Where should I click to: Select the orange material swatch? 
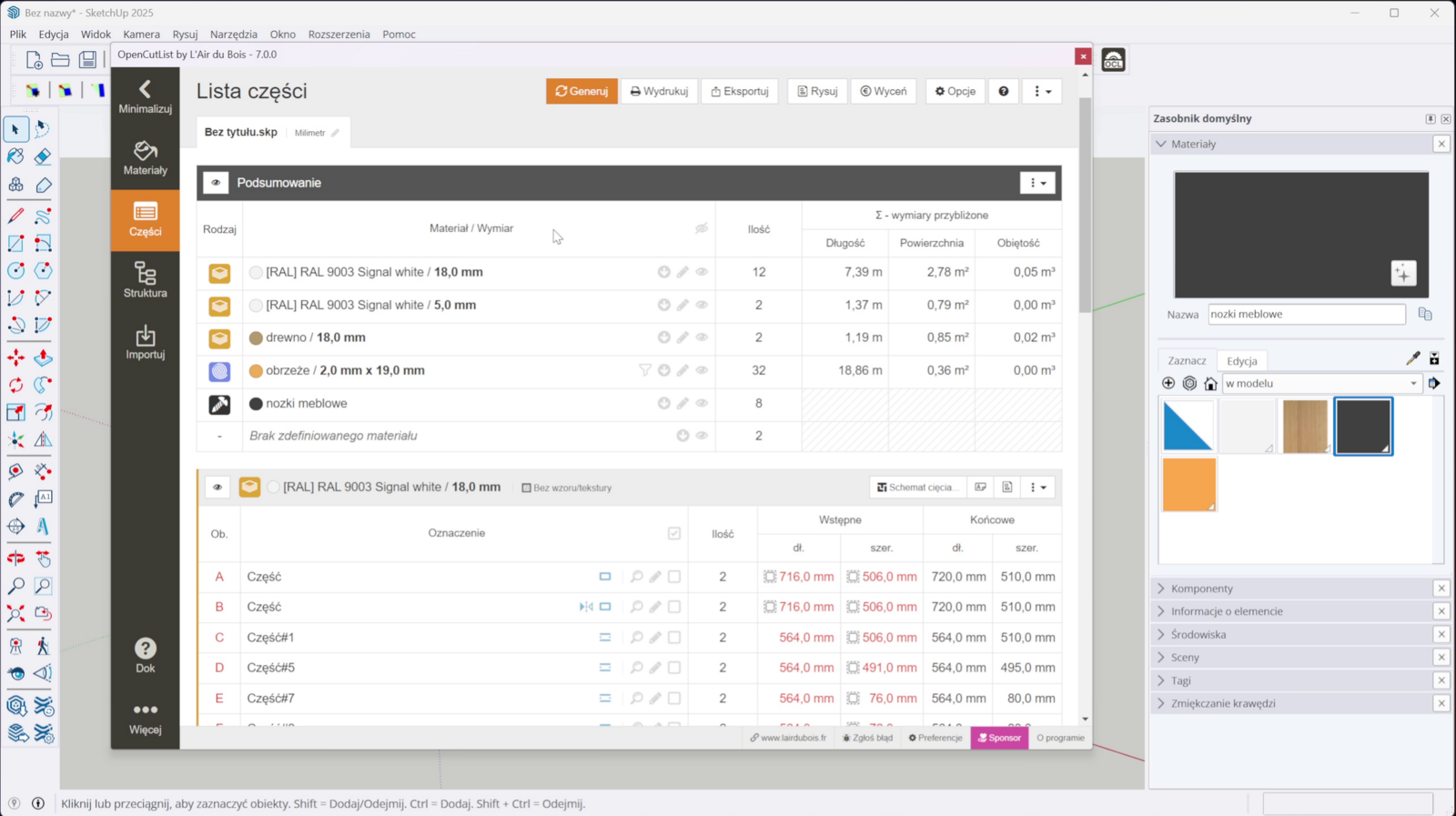pyautogui.click(x=1188, y=484)
